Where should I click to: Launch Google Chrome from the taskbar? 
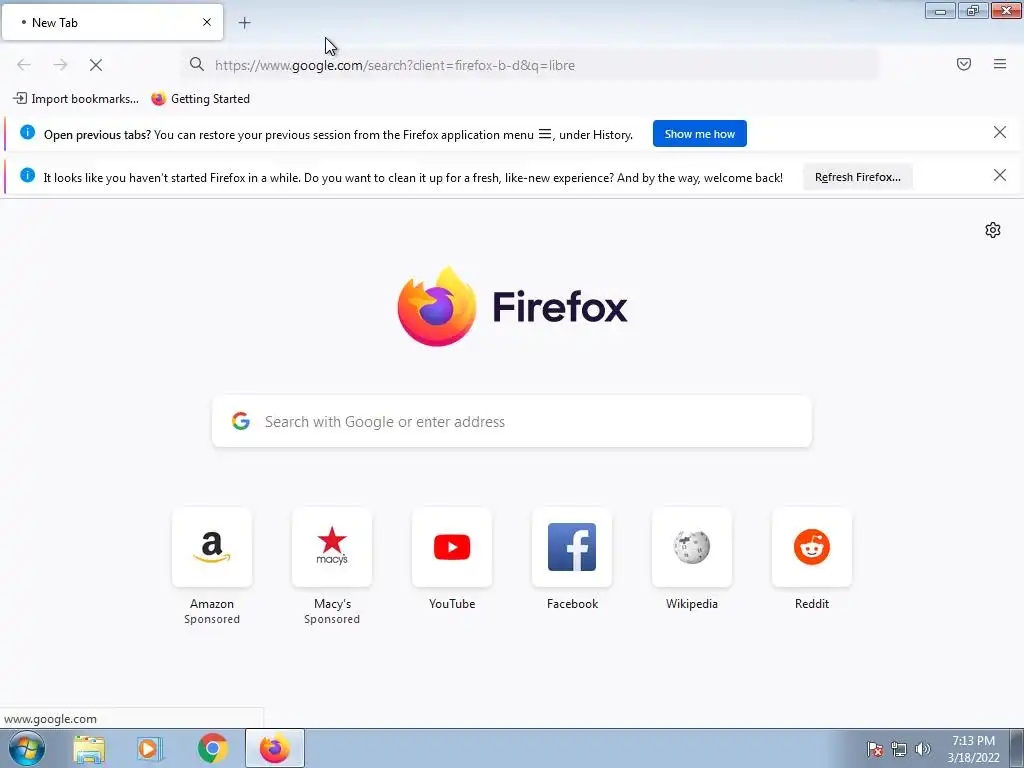pyautogui.click(x=212, y=748)
